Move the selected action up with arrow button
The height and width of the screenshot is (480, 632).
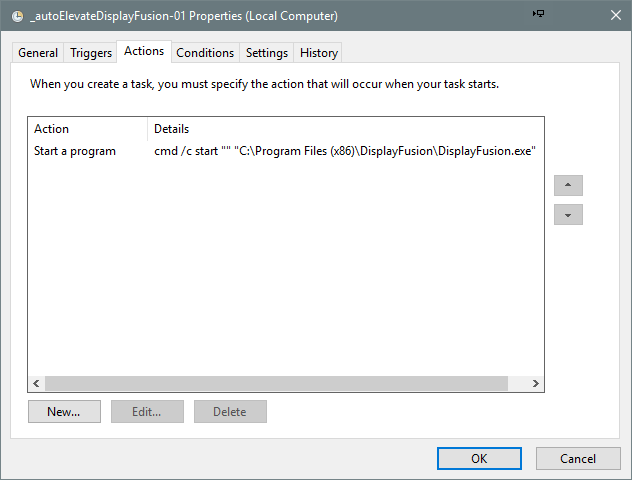(568, 186)
